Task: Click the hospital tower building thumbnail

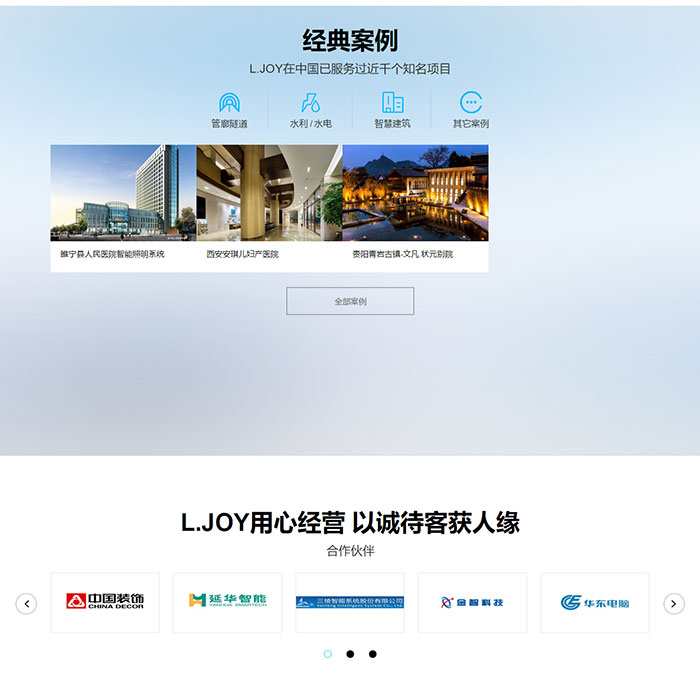Action: (123, 192)
